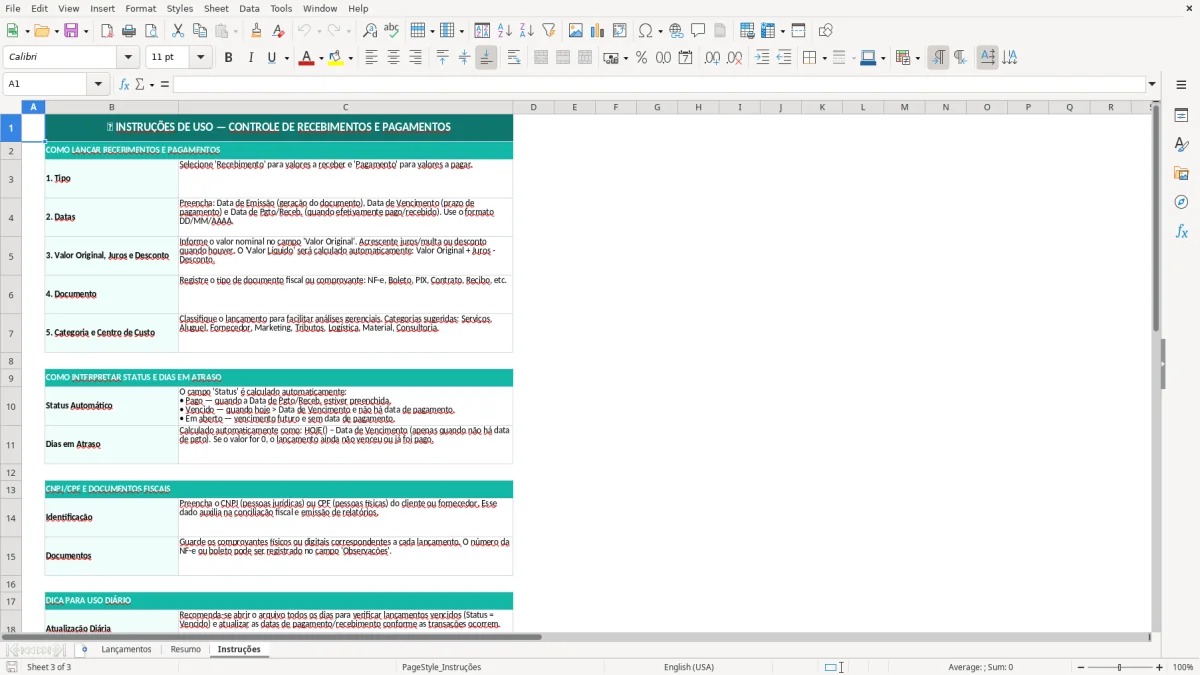Open background color dropdown arrow
The image size is (1200, 675).
coord(351,58)
